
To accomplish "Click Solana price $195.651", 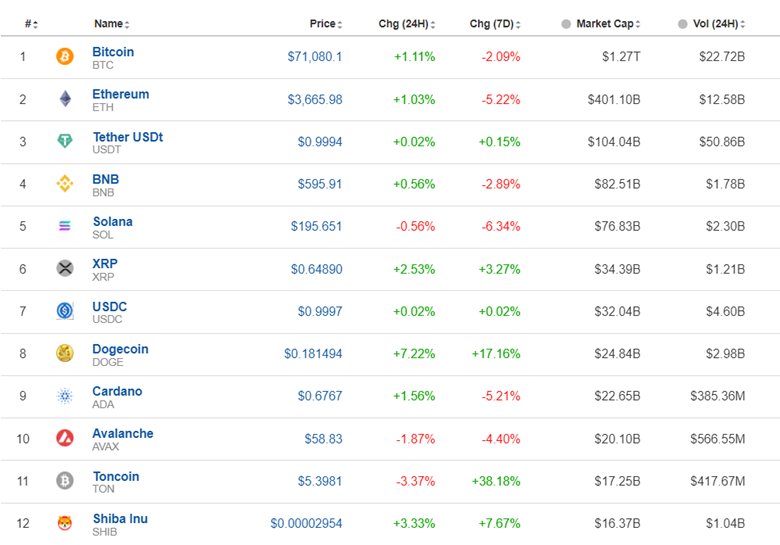I will [x=316, y=226].
